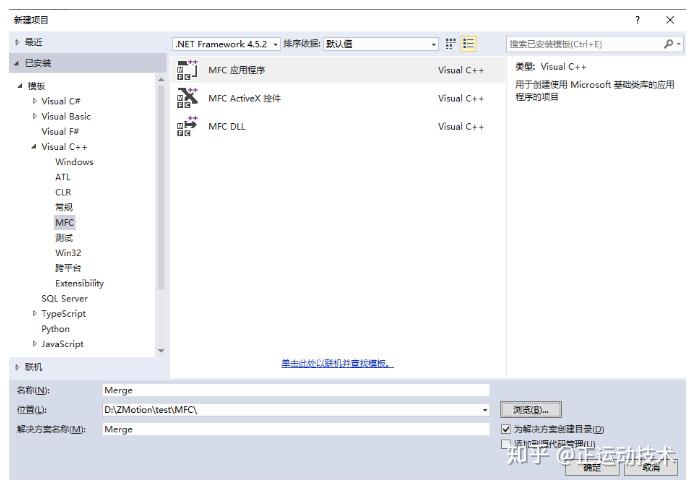
Task: Select the MFC DLL template icon
Action: [187, 126]
